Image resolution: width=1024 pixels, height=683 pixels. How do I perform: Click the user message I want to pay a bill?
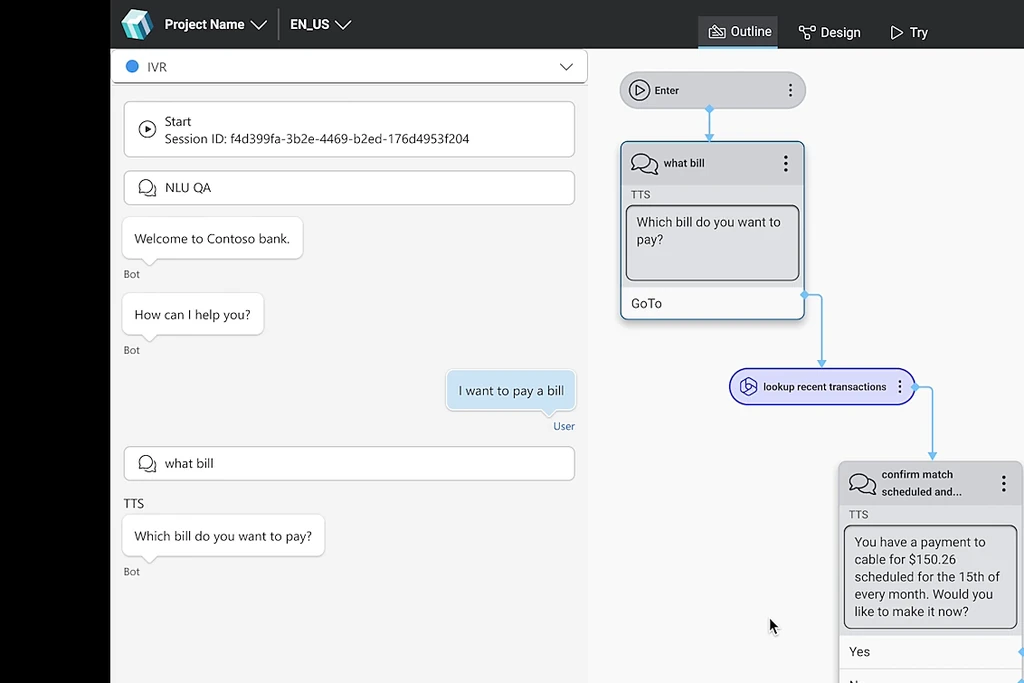[511, 390]
